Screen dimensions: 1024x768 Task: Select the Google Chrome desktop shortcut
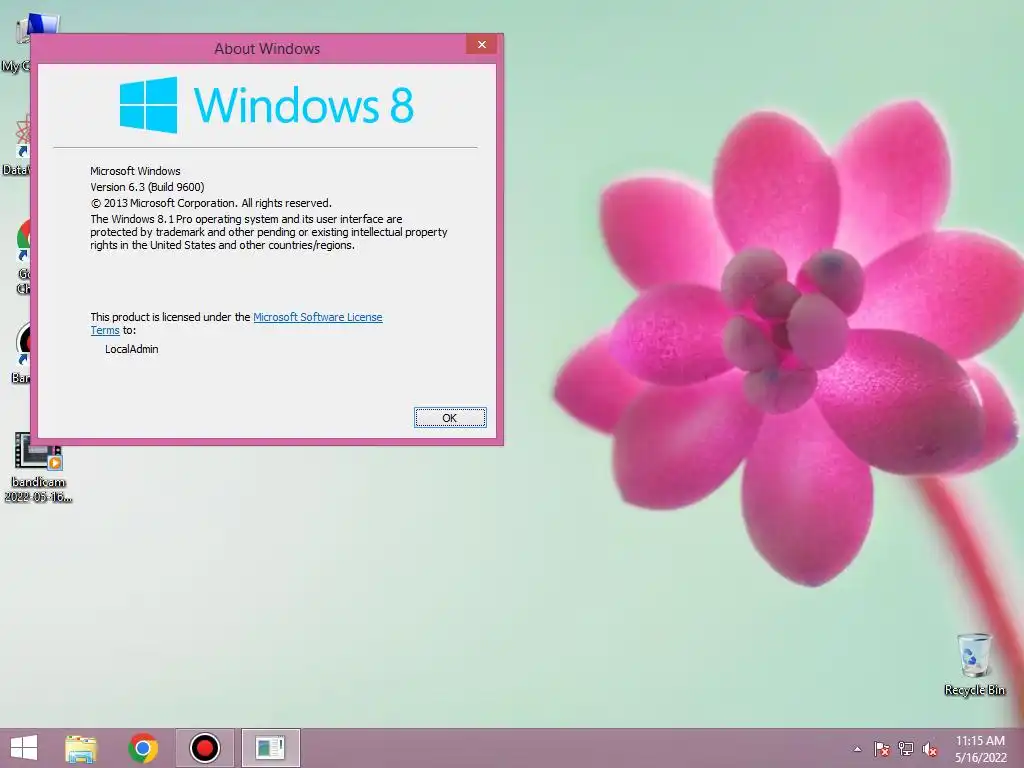[24, 256]
